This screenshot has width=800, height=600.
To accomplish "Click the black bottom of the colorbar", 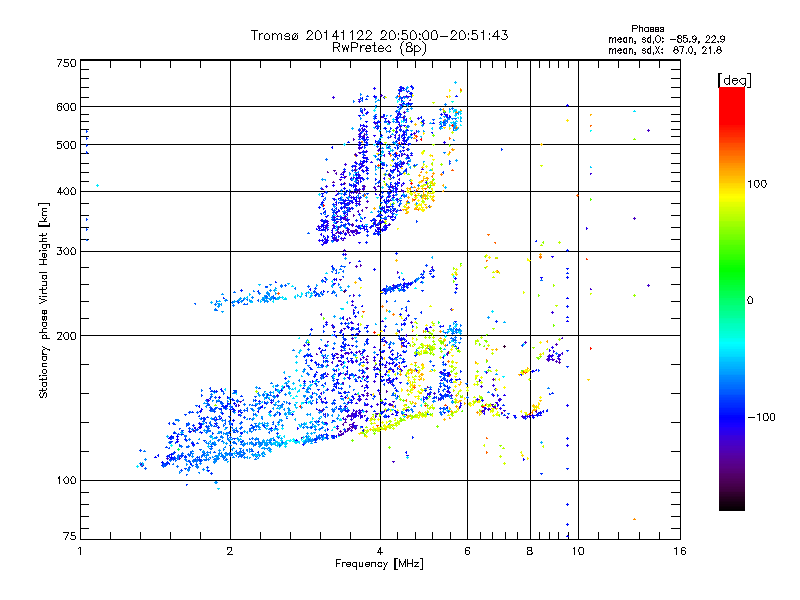I will pos(732,503).
